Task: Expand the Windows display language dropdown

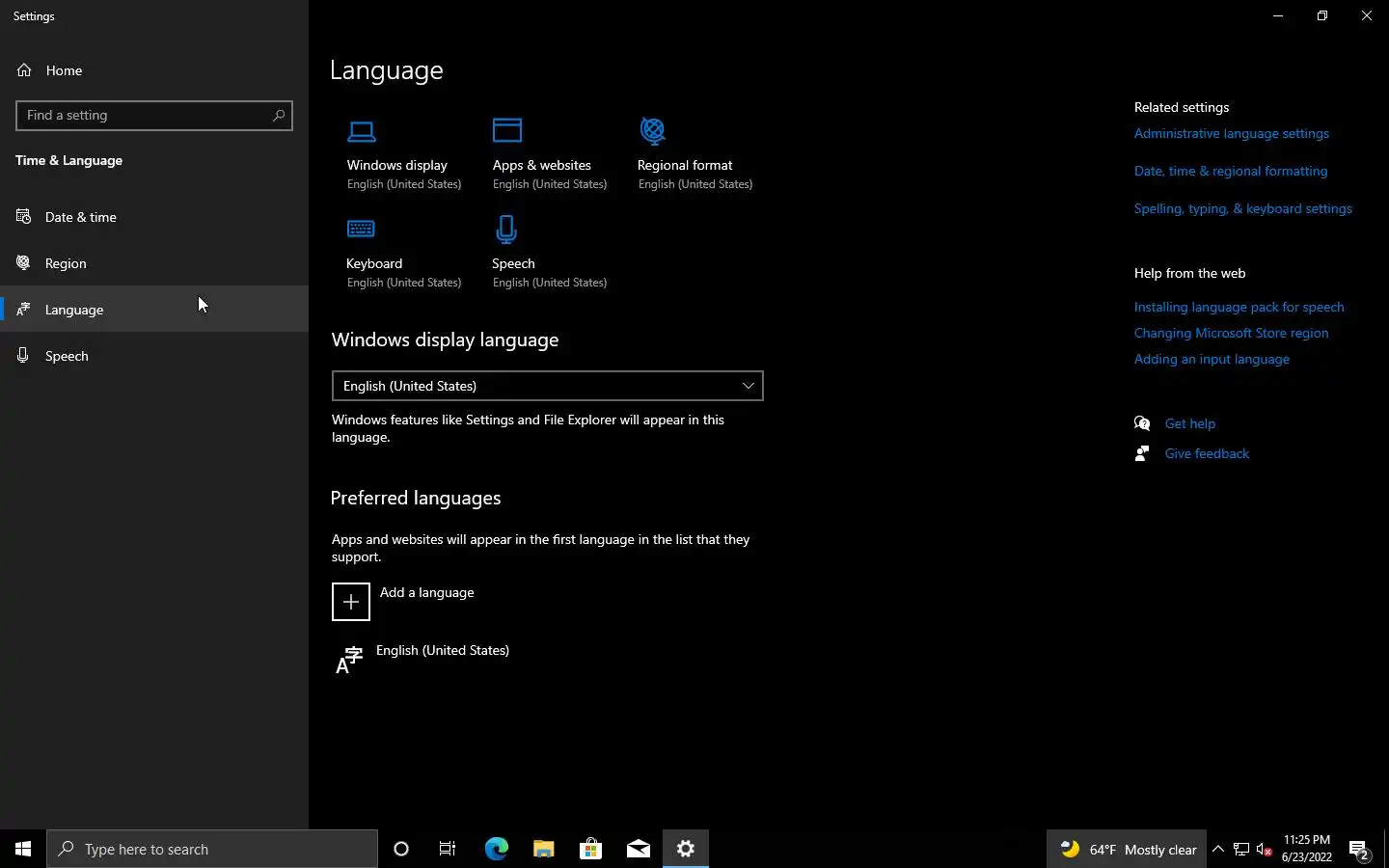Action: [547, 386]
